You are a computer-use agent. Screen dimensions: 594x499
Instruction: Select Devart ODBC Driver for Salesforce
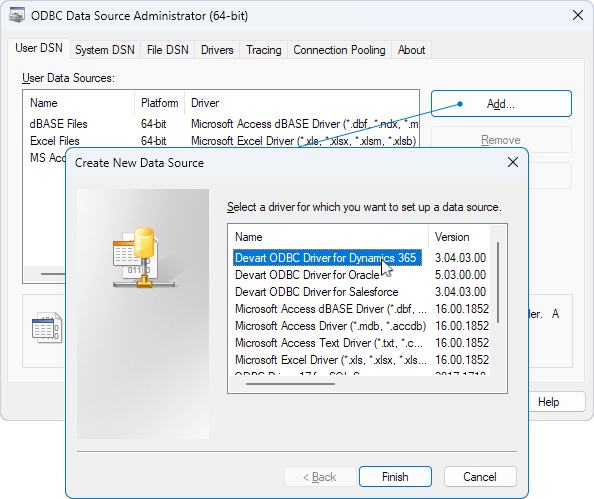click(x=317, y=292)
